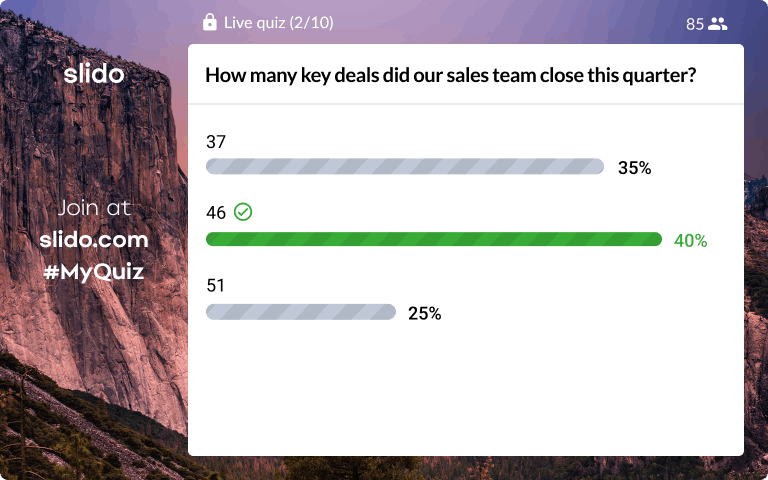The image size is (768, 480).
Task: Click the participants people icon
Action: tap(718, 24)
